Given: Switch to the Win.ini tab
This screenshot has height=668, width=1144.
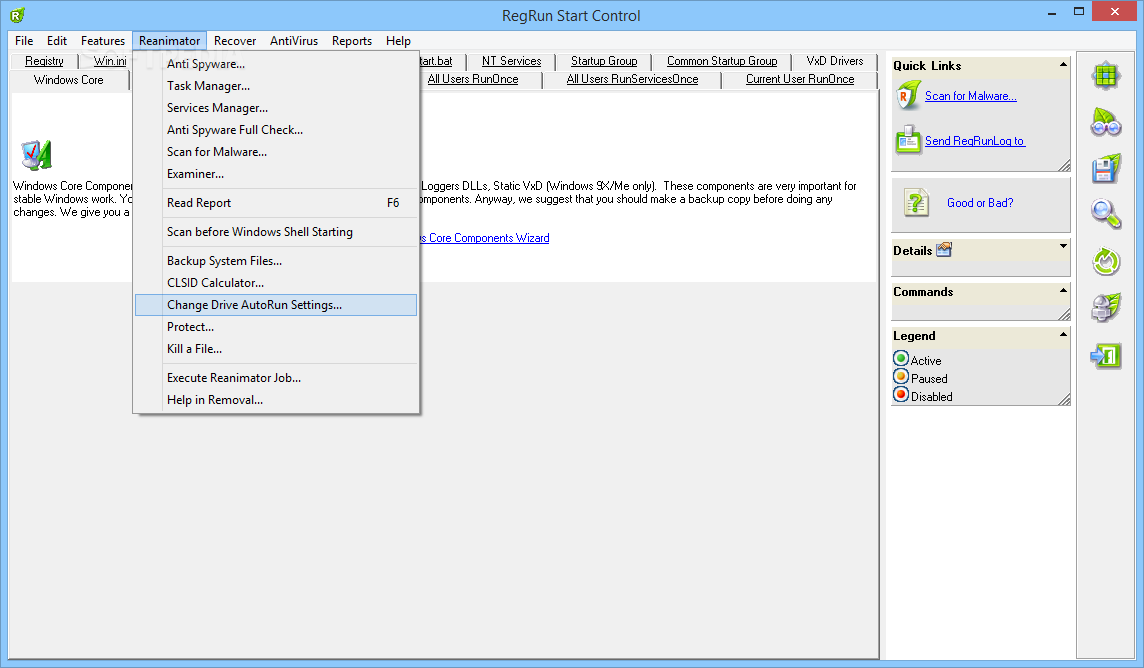Looking at the screenshot, I should (x=109, y=61).
